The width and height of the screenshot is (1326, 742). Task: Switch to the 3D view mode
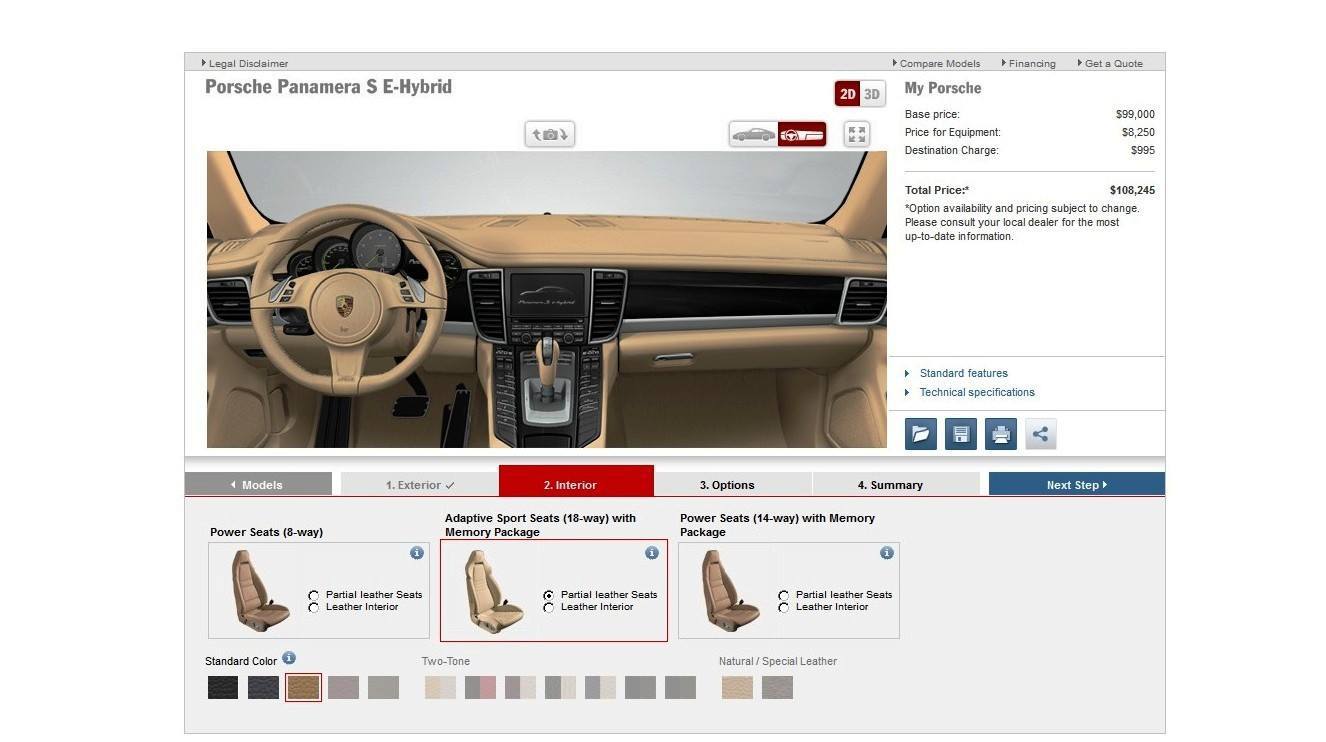coord(872,94)
